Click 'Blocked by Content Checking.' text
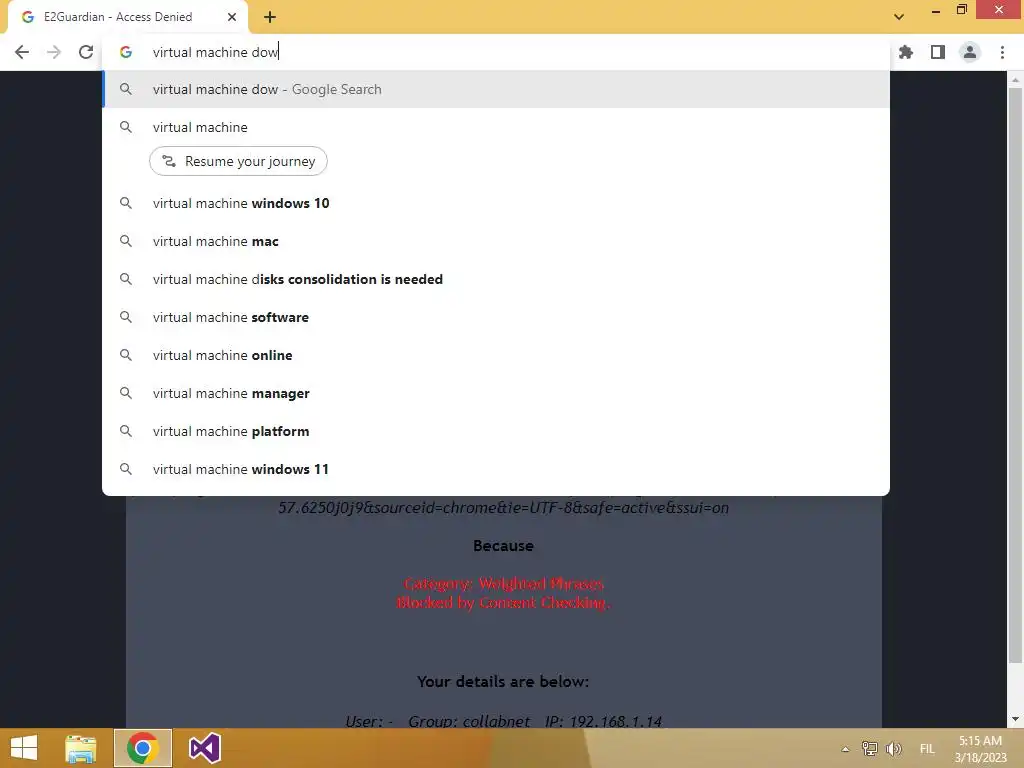This screenshot has height=768, width=1024. [504, 602]
